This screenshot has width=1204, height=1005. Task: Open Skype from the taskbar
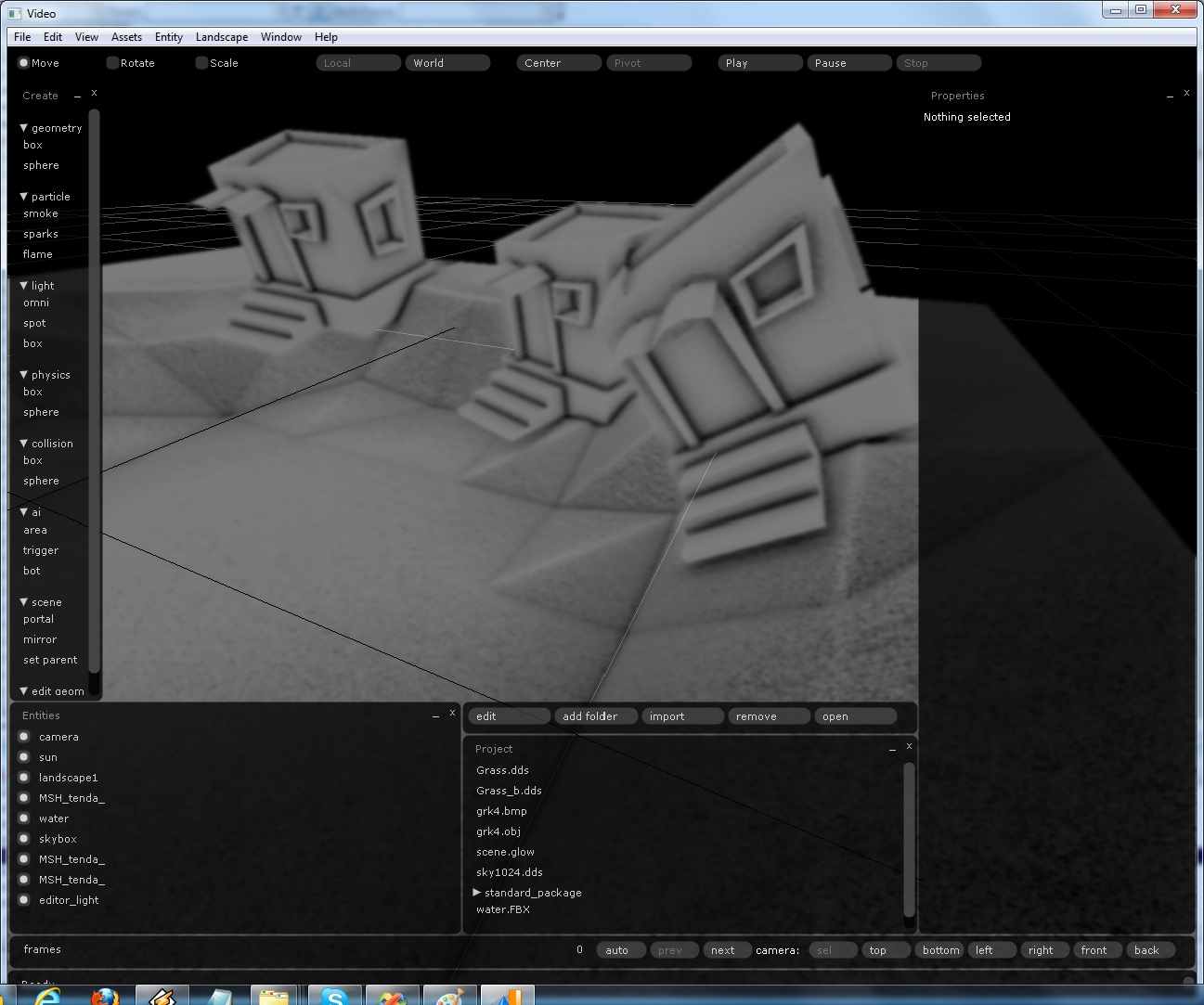click(334, 996)
